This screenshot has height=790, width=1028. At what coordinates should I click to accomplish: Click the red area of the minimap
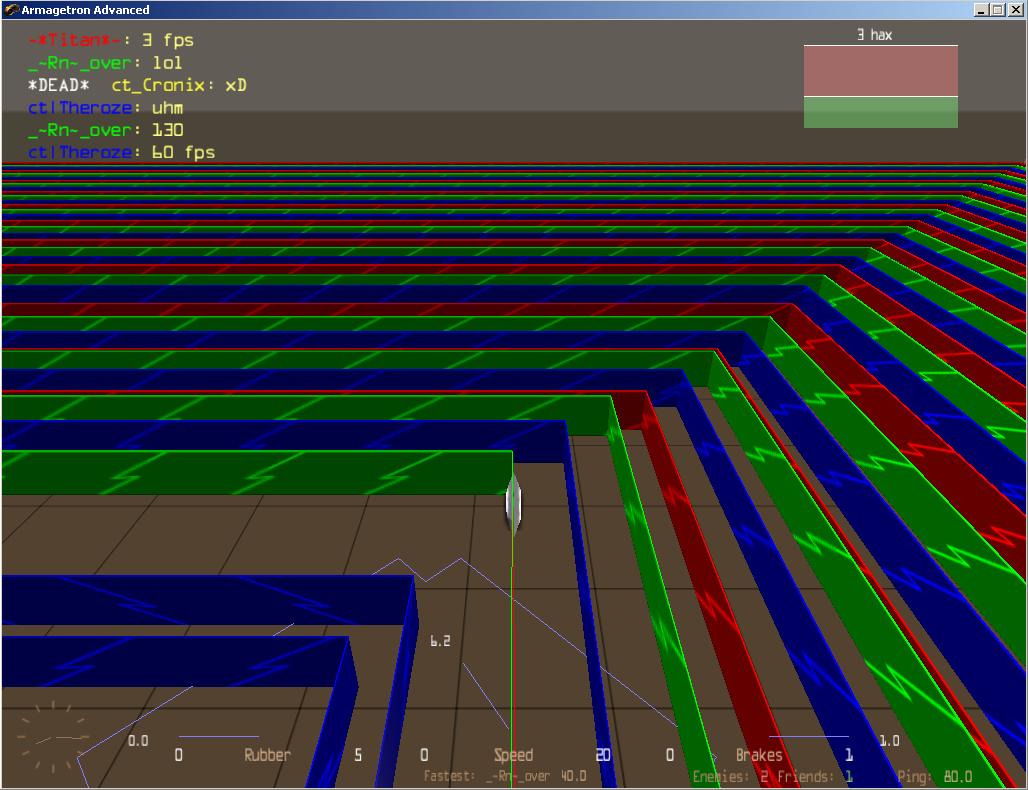point(880,71)
